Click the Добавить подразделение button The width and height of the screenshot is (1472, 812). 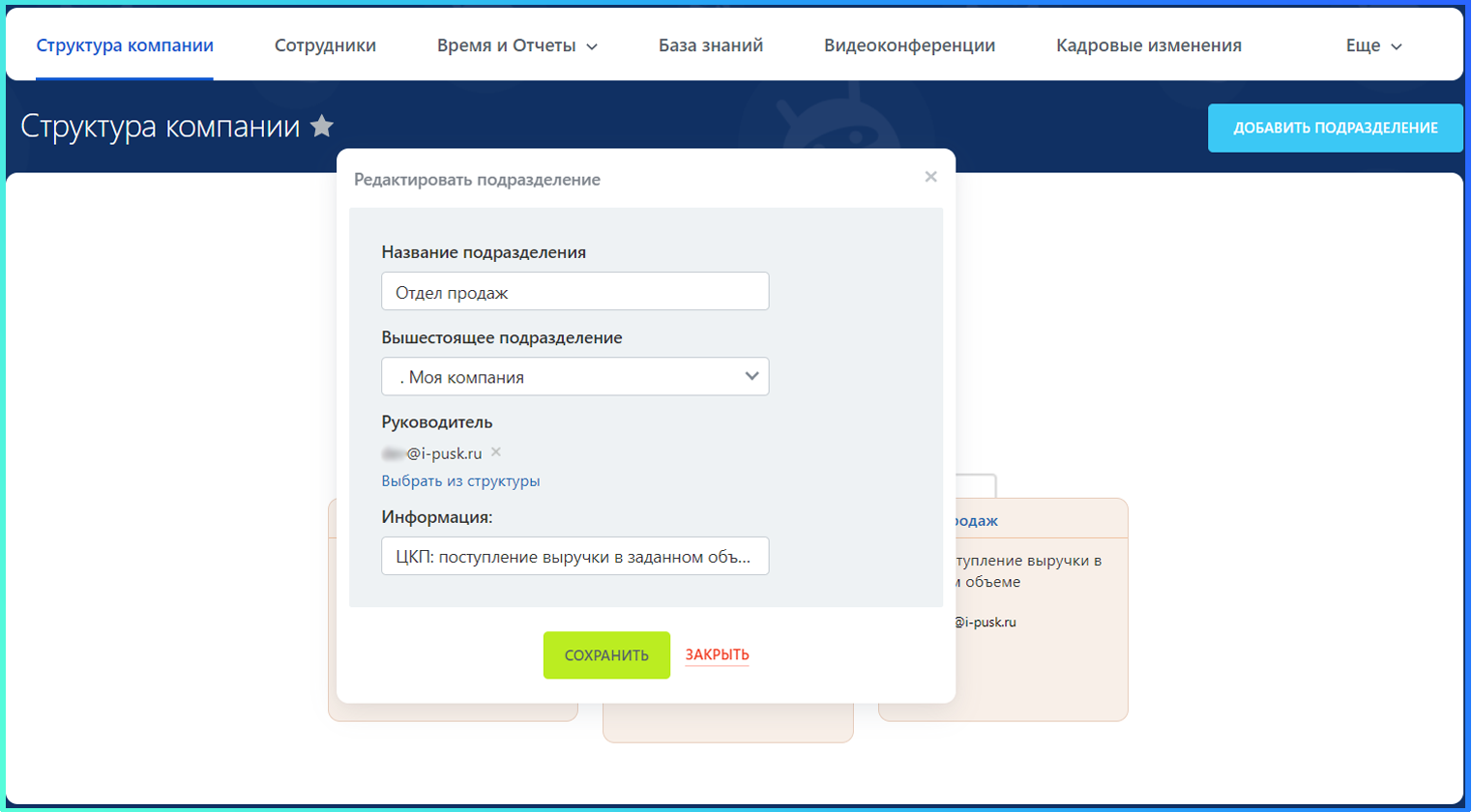pos(1335,128)
